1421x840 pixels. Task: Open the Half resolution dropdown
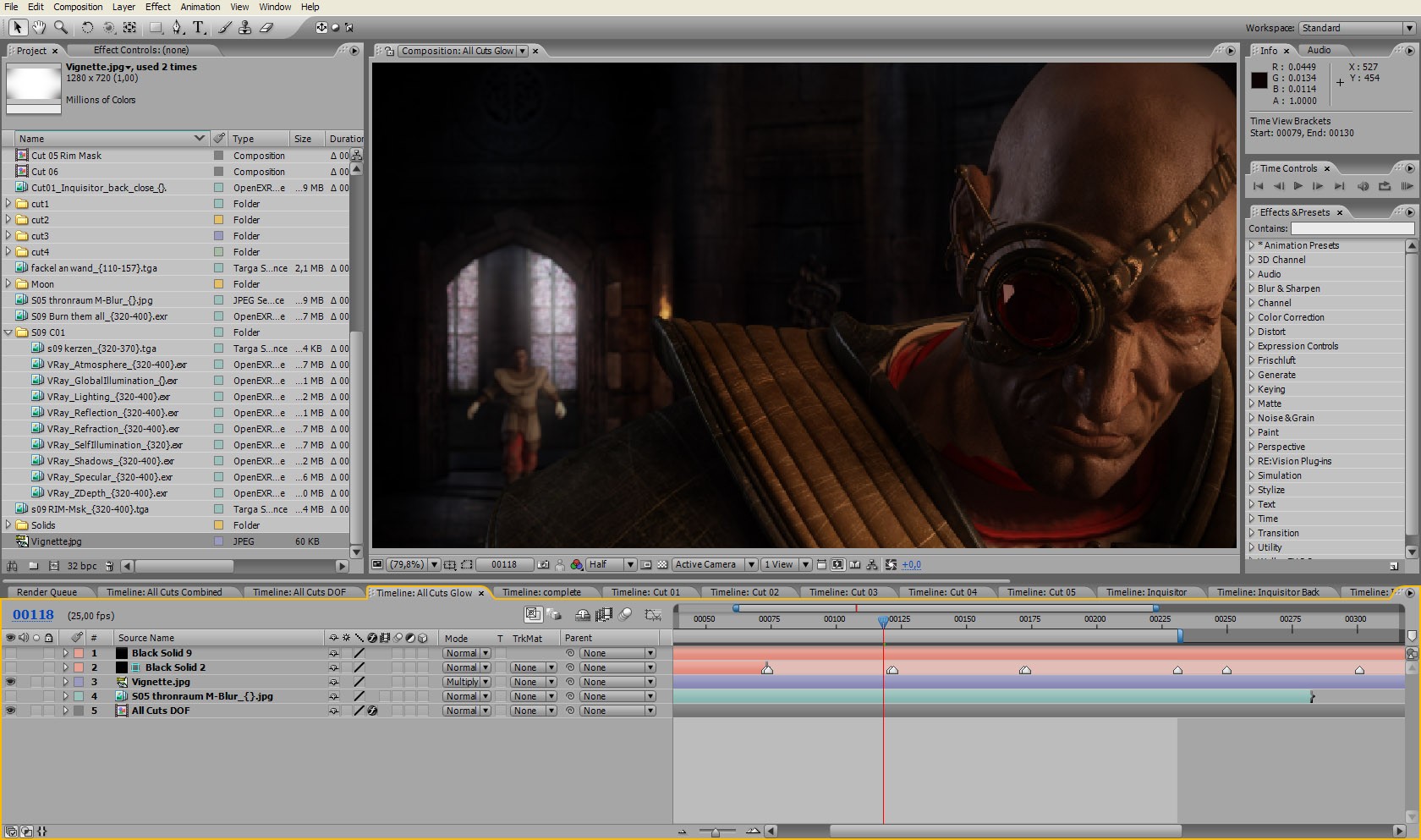click(x=611, y=564)
